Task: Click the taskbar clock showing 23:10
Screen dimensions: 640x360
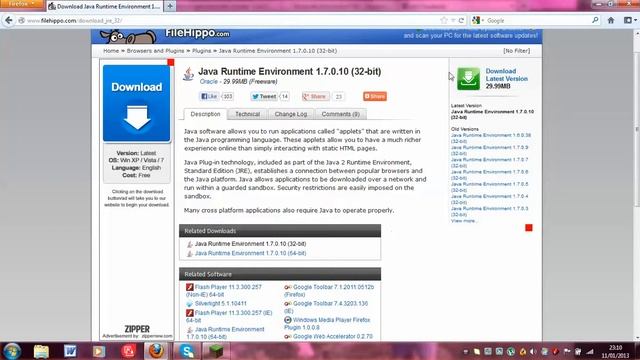Action: tap(615, 351)
